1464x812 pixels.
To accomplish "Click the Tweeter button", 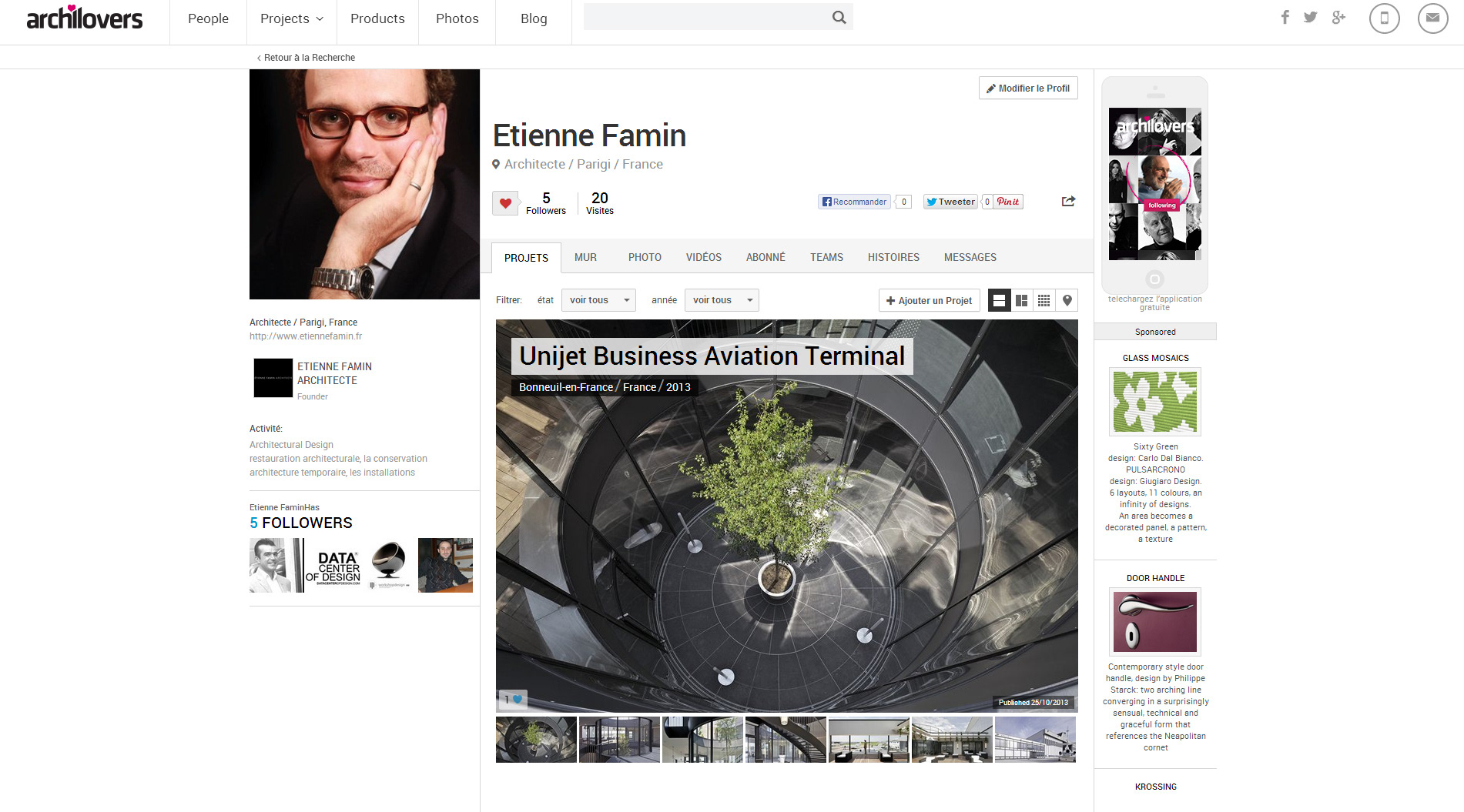I will coord(950,202).
